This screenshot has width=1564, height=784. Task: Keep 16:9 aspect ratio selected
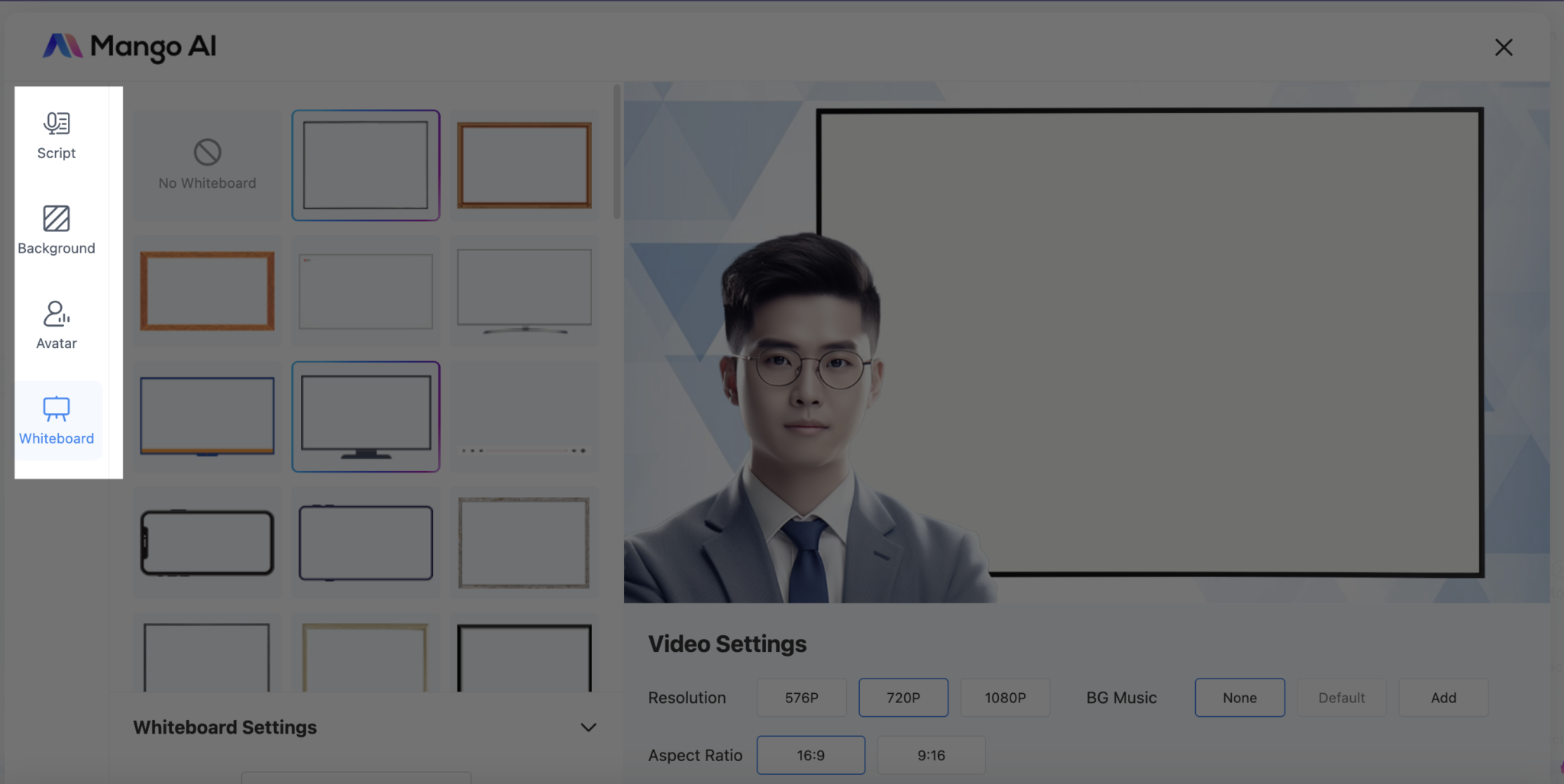[x=810, y=754]
